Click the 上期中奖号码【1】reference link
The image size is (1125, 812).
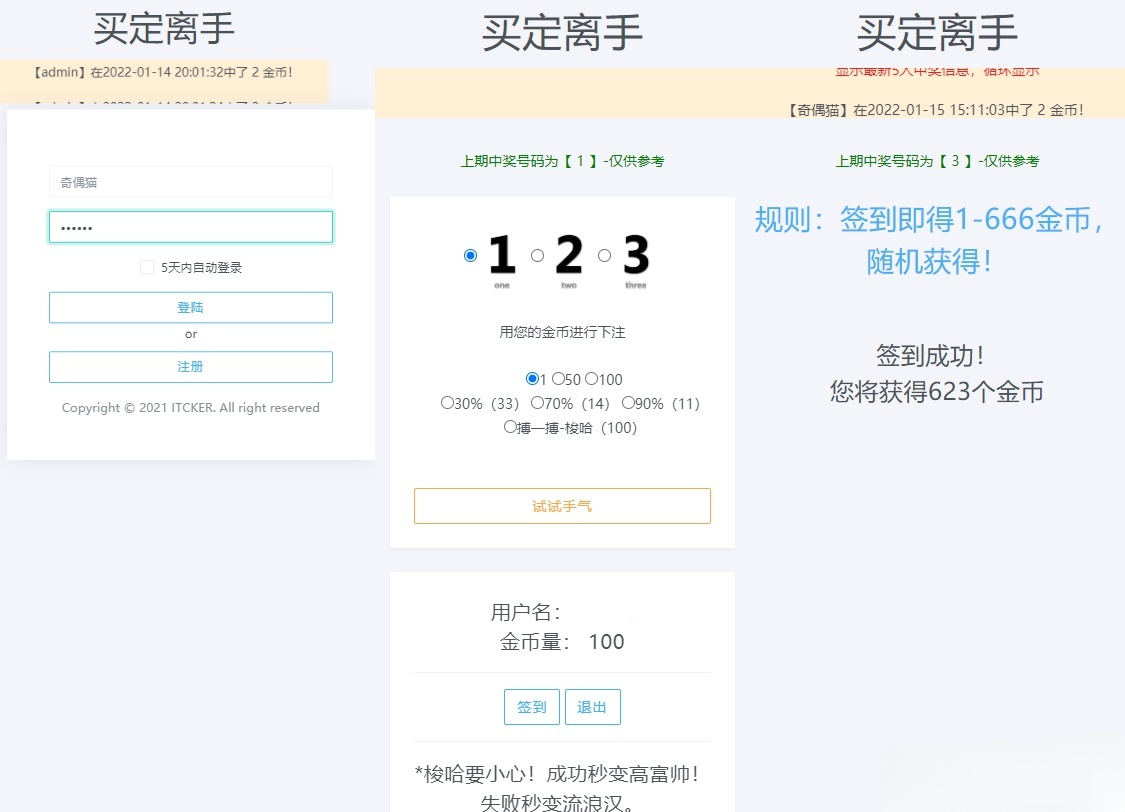[x=562, y=161]
